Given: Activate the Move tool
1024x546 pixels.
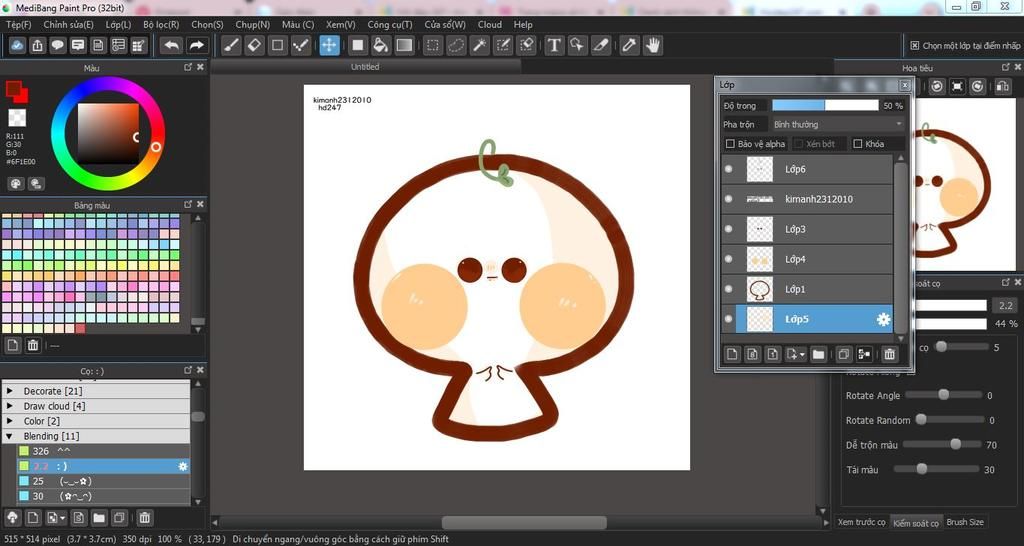Looking at the screenshot, I should (x=329, y=45).
